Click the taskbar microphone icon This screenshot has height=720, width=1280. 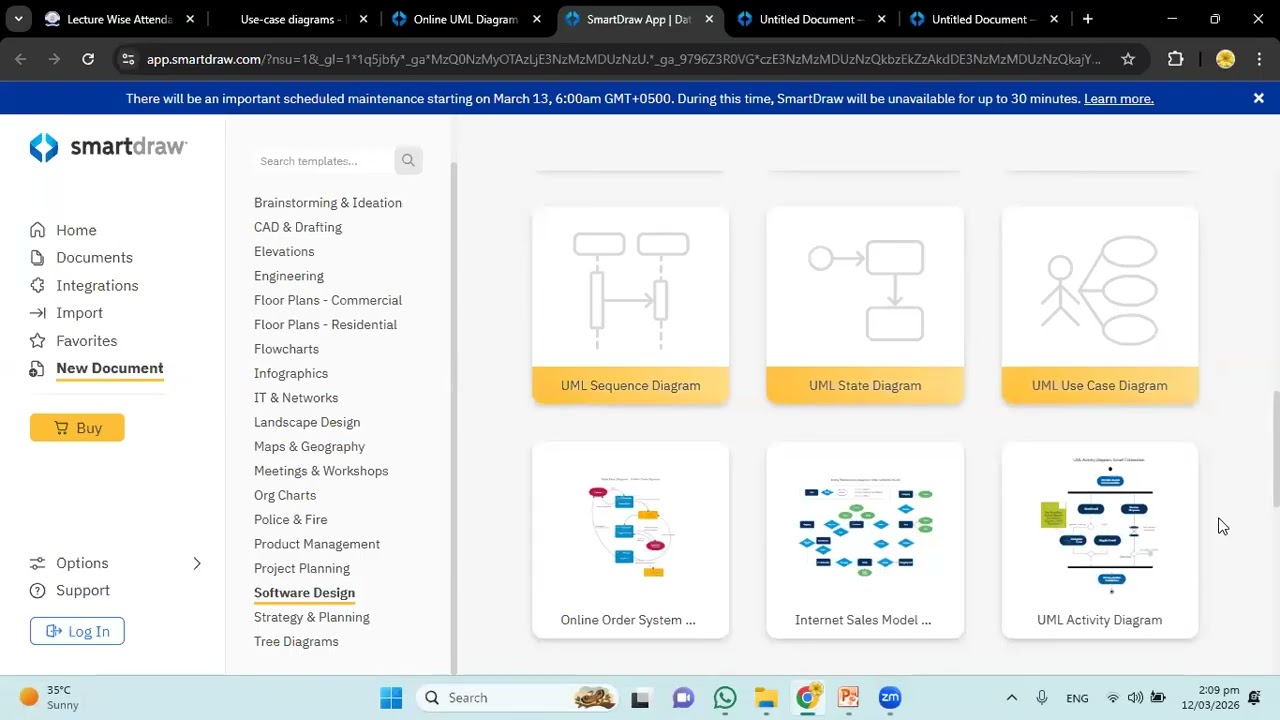point(1042,697)
